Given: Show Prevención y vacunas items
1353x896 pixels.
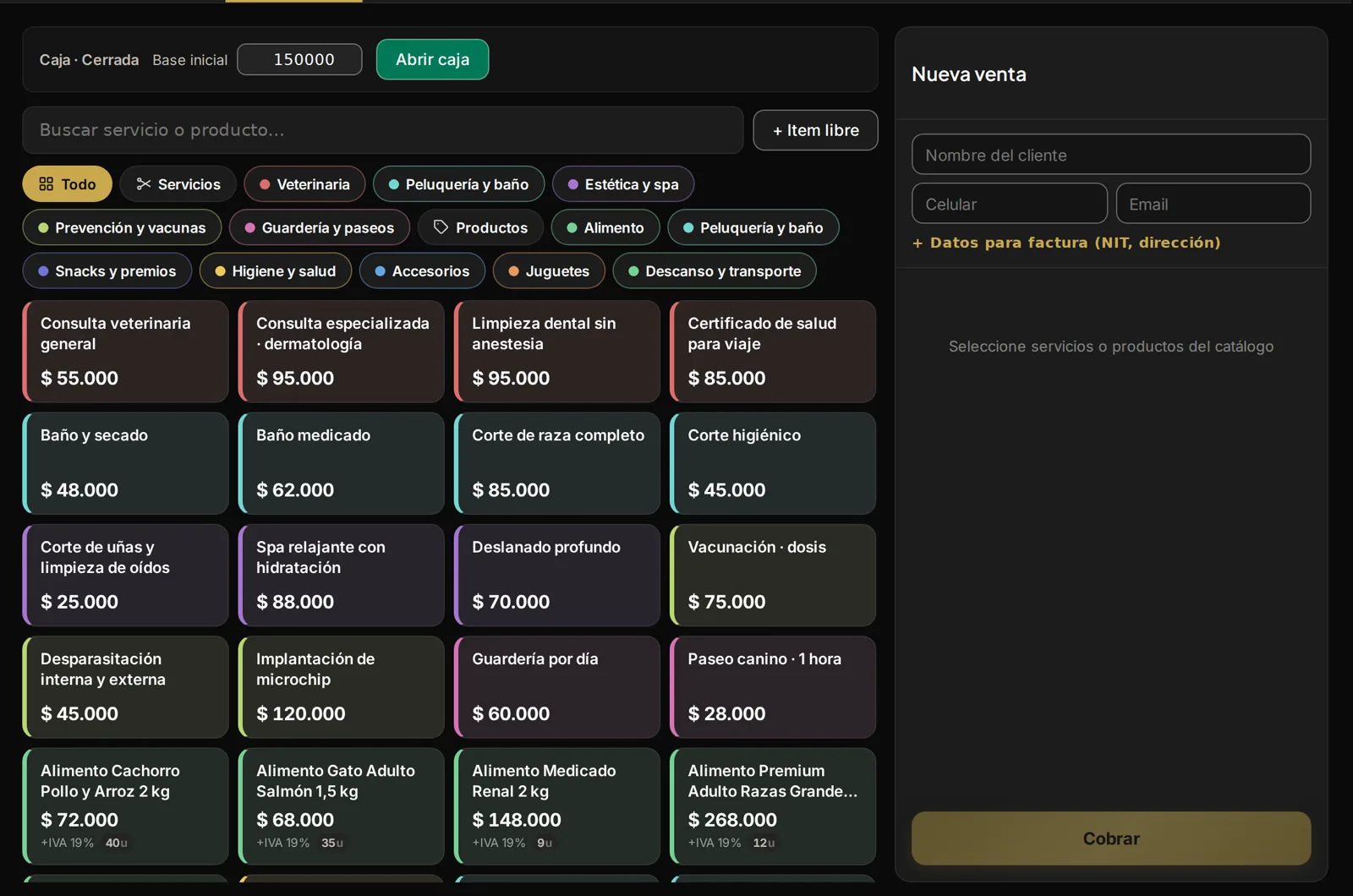Looking at the screenshot, I should (122, 227).
